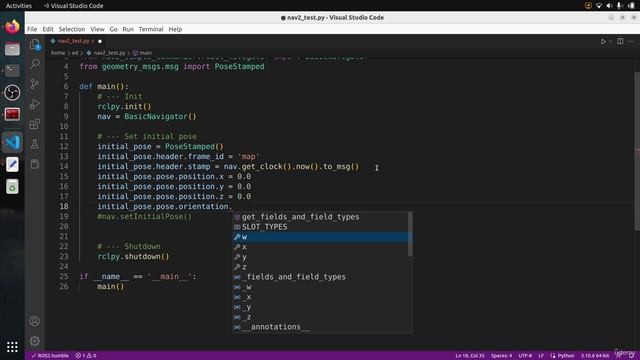
Task: Open the run button dropdown arrow
Action: click(610, 41)
